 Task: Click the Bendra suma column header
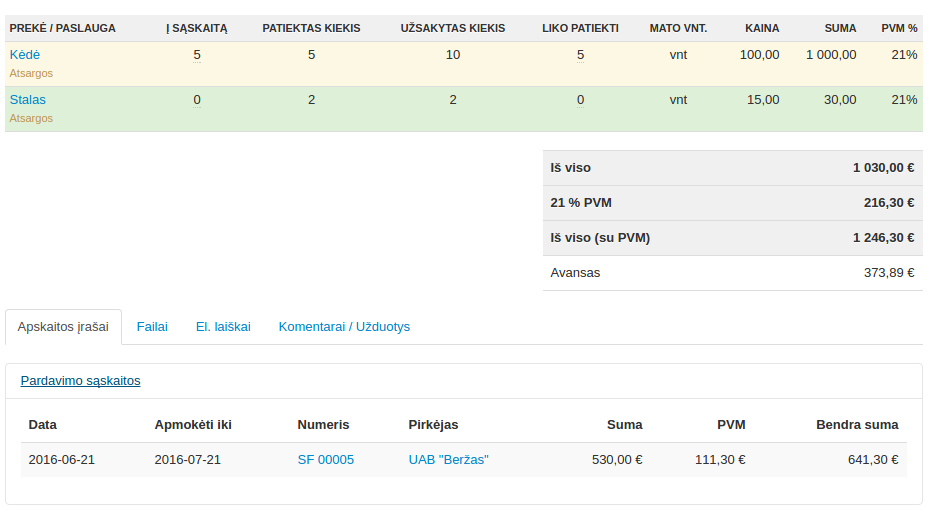857,425
